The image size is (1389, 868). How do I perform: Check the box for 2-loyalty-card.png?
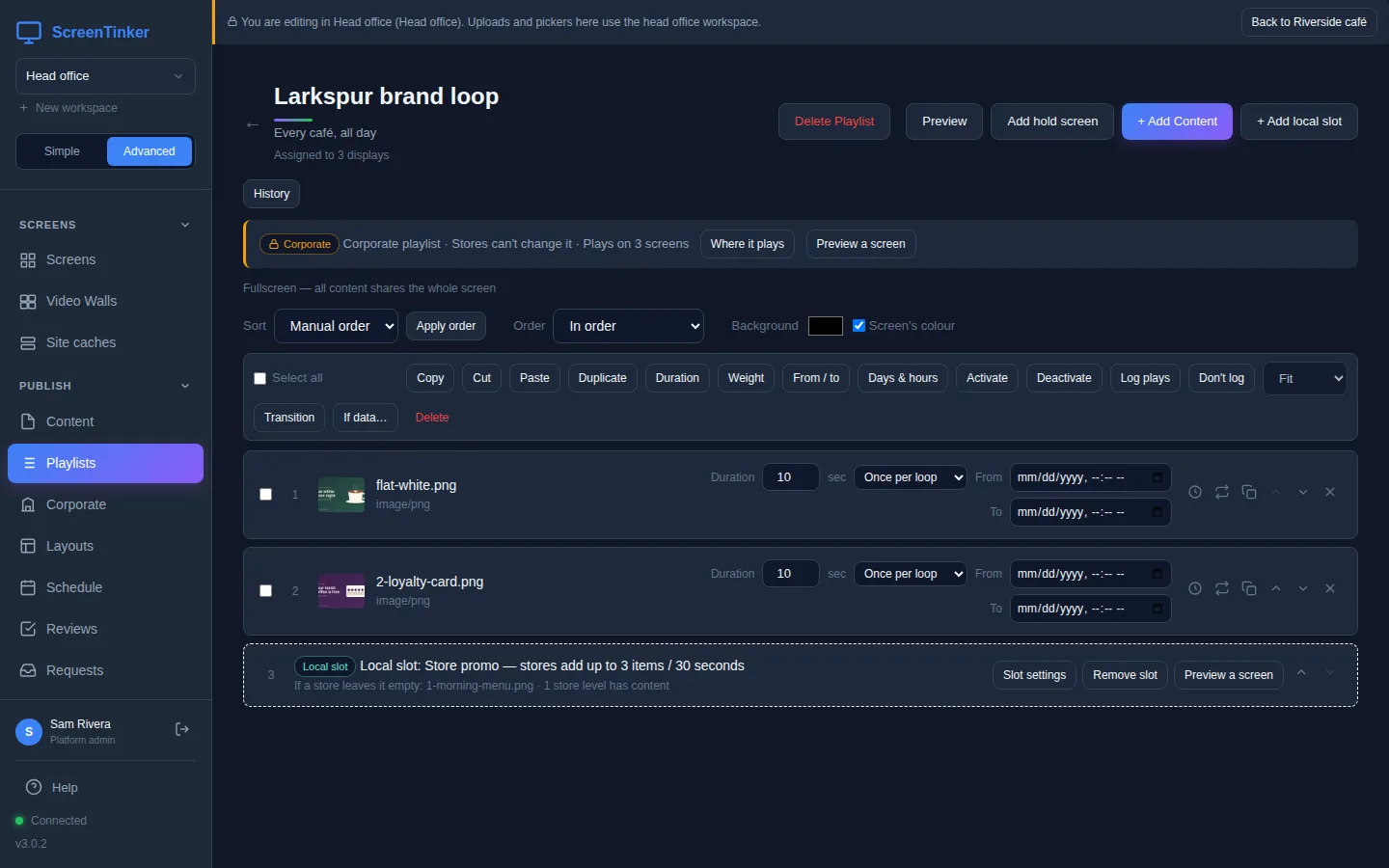266,591
